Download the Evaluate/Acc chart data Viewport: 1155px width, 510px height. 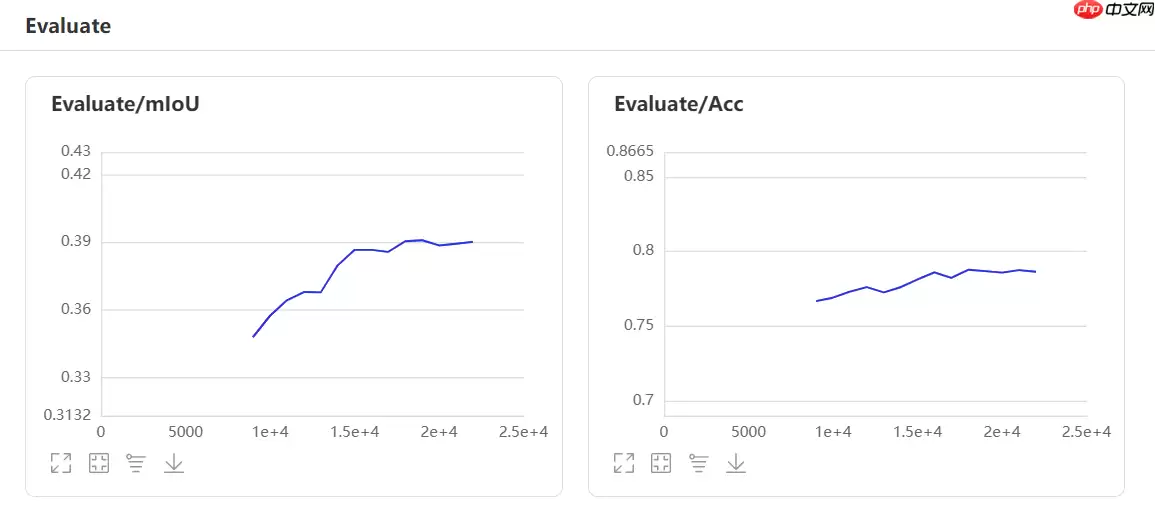click(737, 462)
